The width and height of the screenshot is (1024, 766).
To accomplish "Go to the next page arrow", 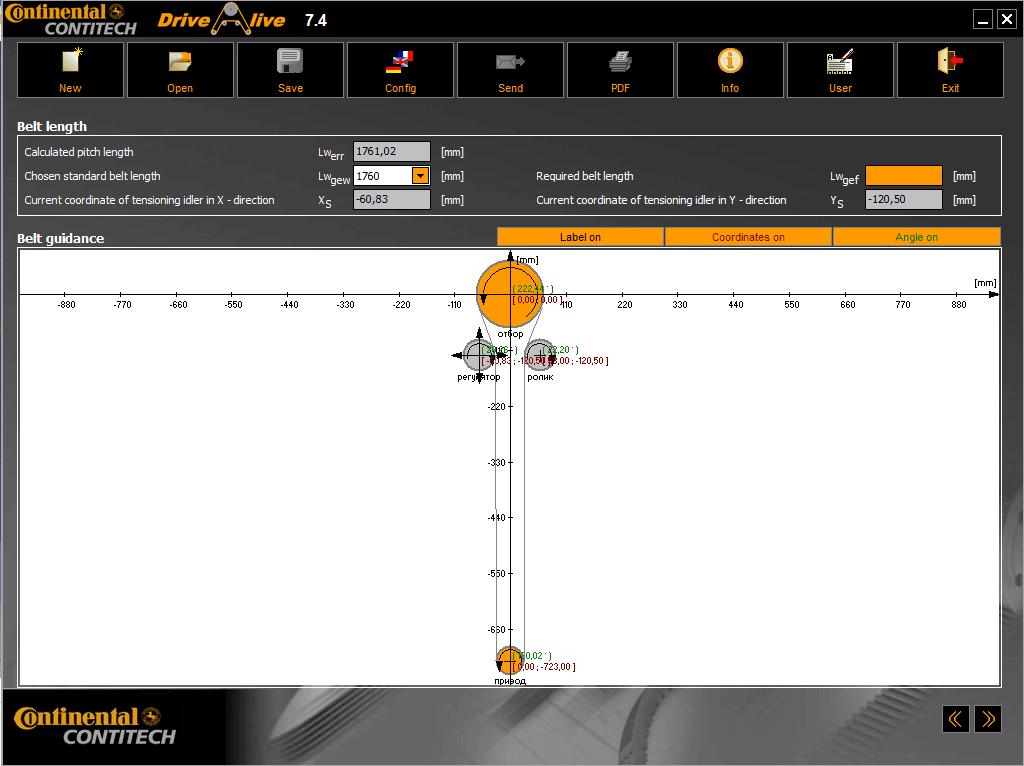I will (x=988, y=718).
